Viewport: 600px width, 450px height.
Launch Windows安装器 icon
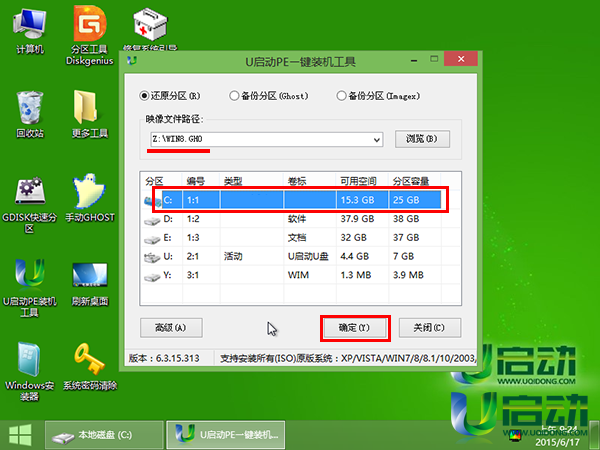pos(29,371)
